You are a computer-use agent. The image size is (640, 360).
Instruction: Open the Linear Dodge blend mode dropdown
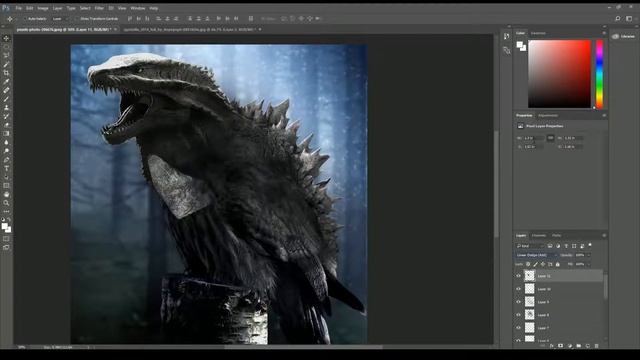(x=536, y=255)
